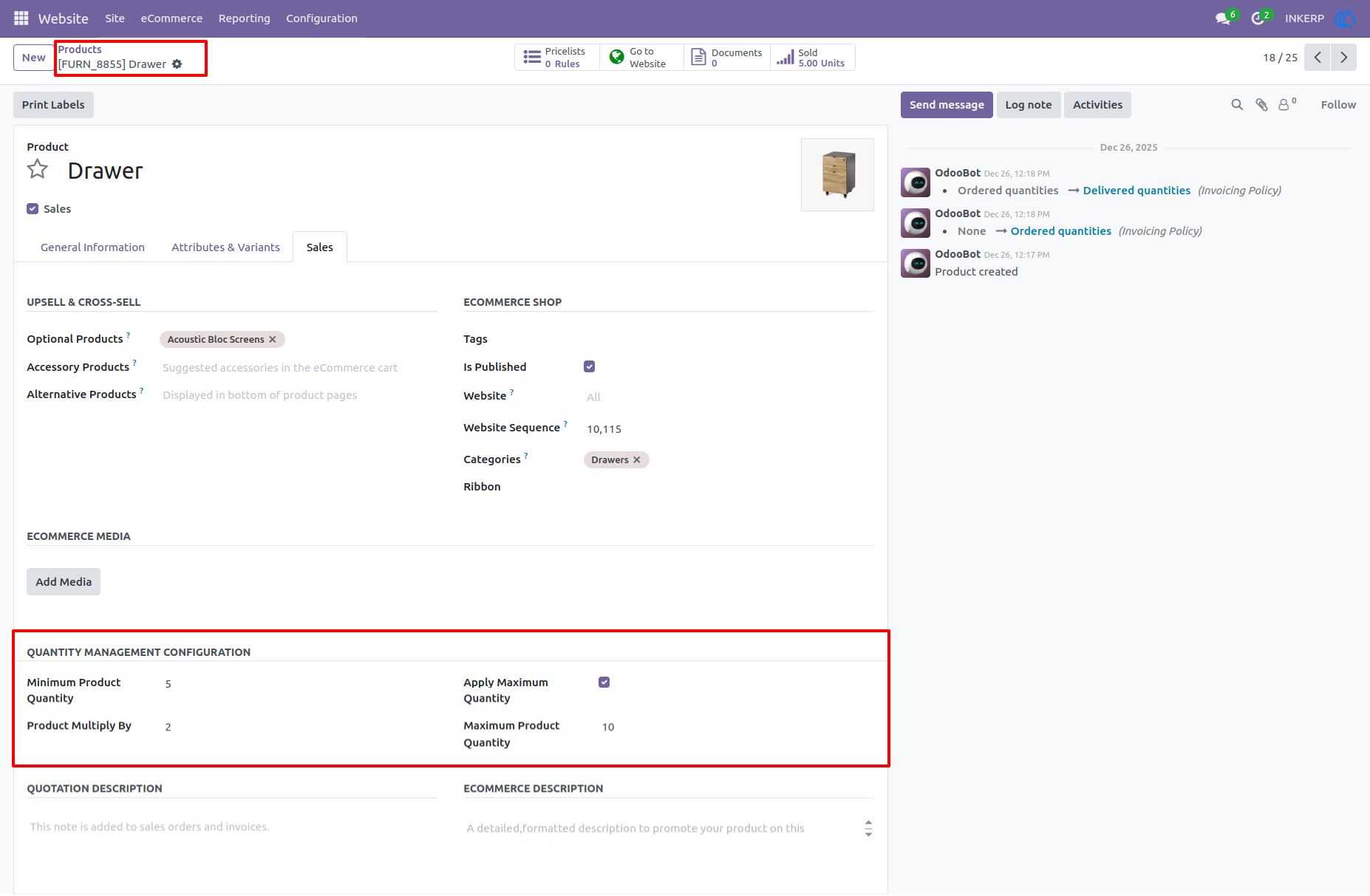Image resolution: width=1370 pixels, height=896 pixels.
Task: Go to next record arrow
Action: pyautogui.click(x=1343, y=58)
